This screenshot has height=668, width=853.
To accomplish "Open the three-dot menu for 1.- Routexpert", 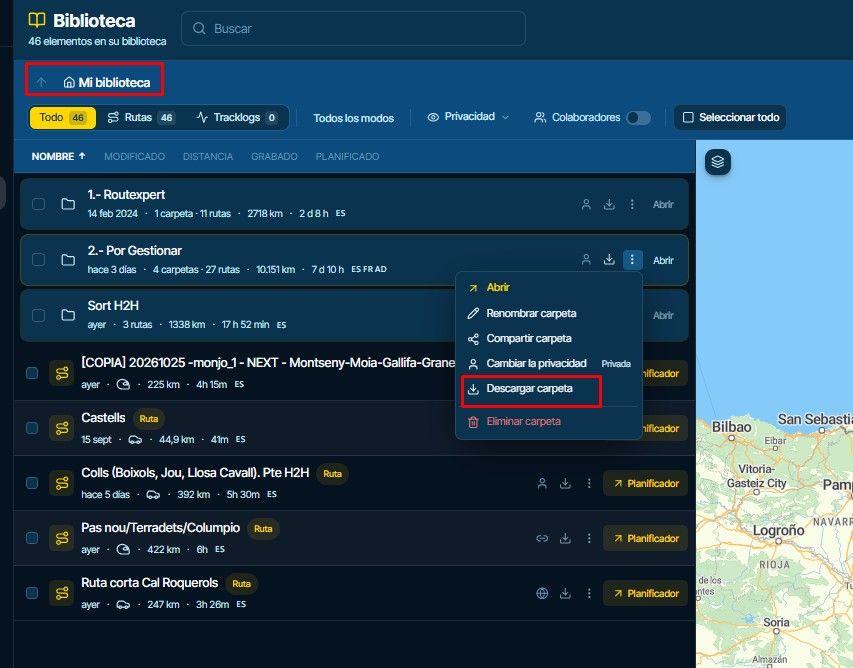I will (x=632, y=205).
